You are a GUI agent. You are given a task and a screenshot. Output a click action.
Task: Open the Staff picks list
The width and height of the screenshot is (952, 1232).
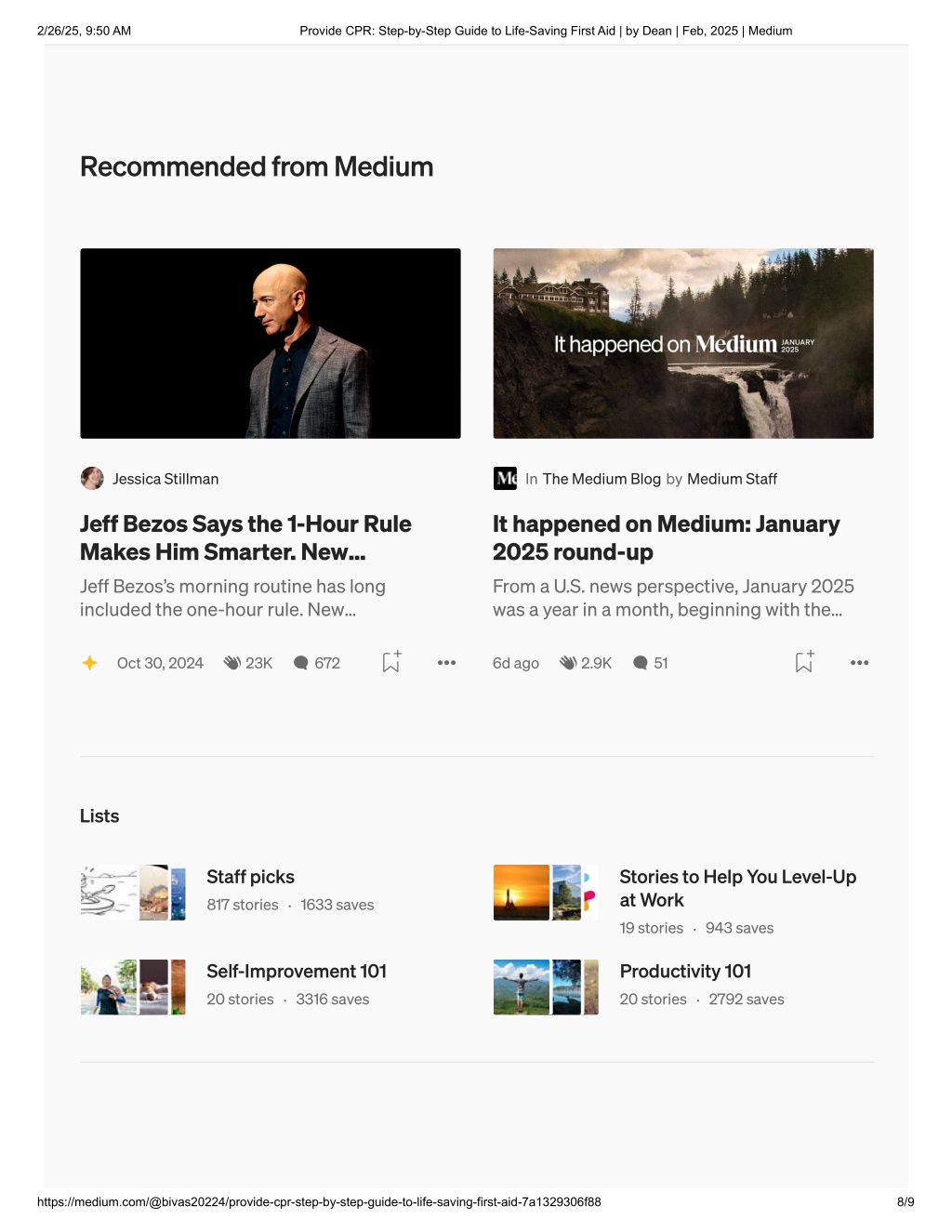250,877
